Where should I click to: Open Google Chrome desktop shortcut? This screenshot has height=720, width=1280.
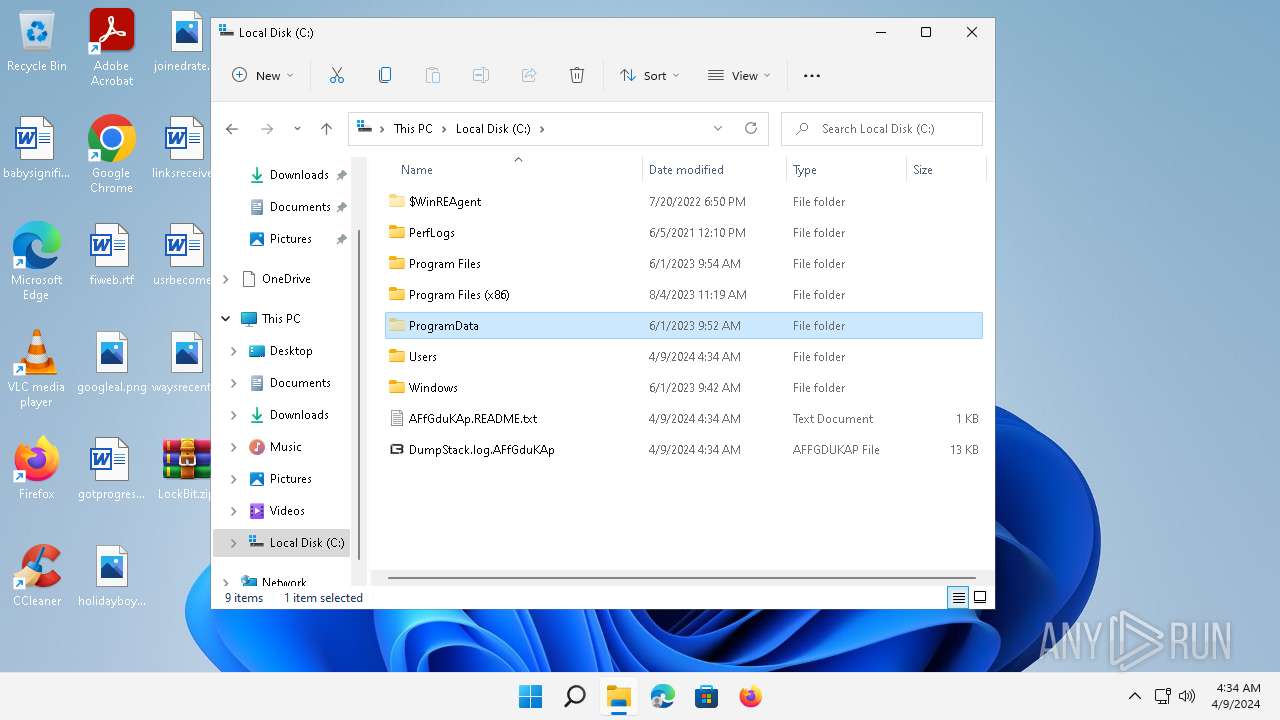[112, 154]
